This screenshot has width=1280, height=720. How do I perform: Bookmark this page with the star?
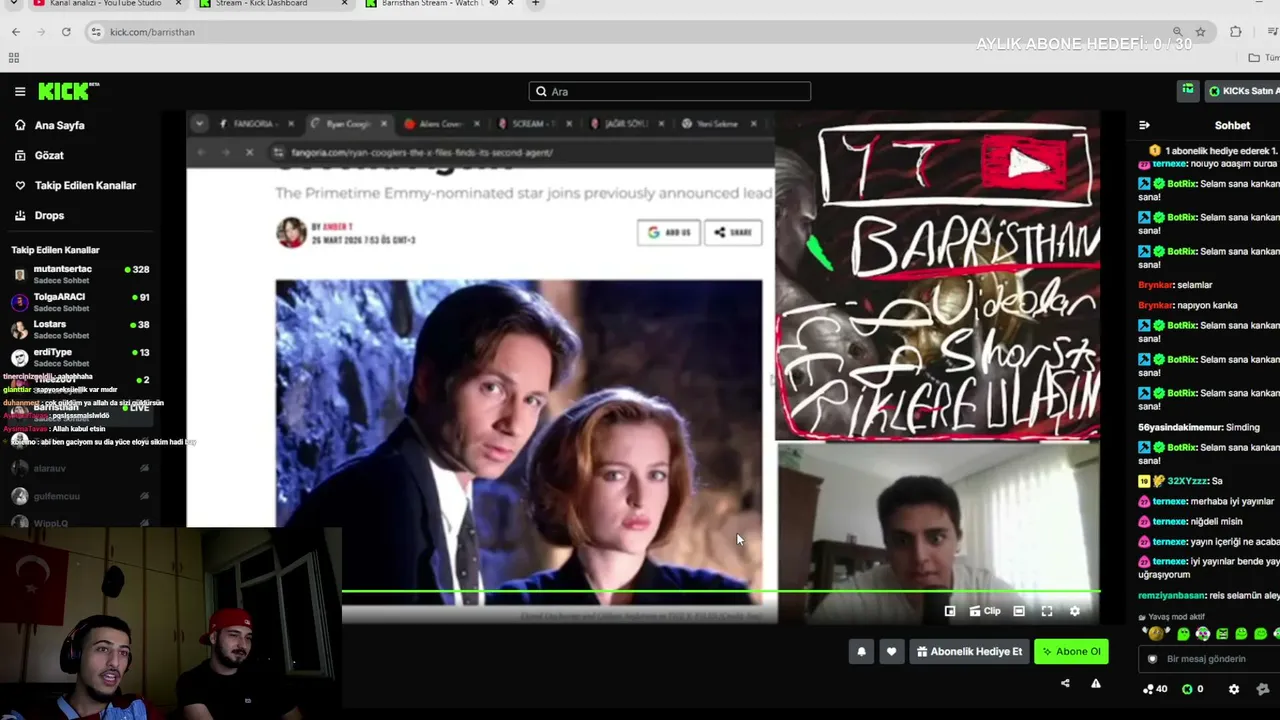click(1200, 32)
